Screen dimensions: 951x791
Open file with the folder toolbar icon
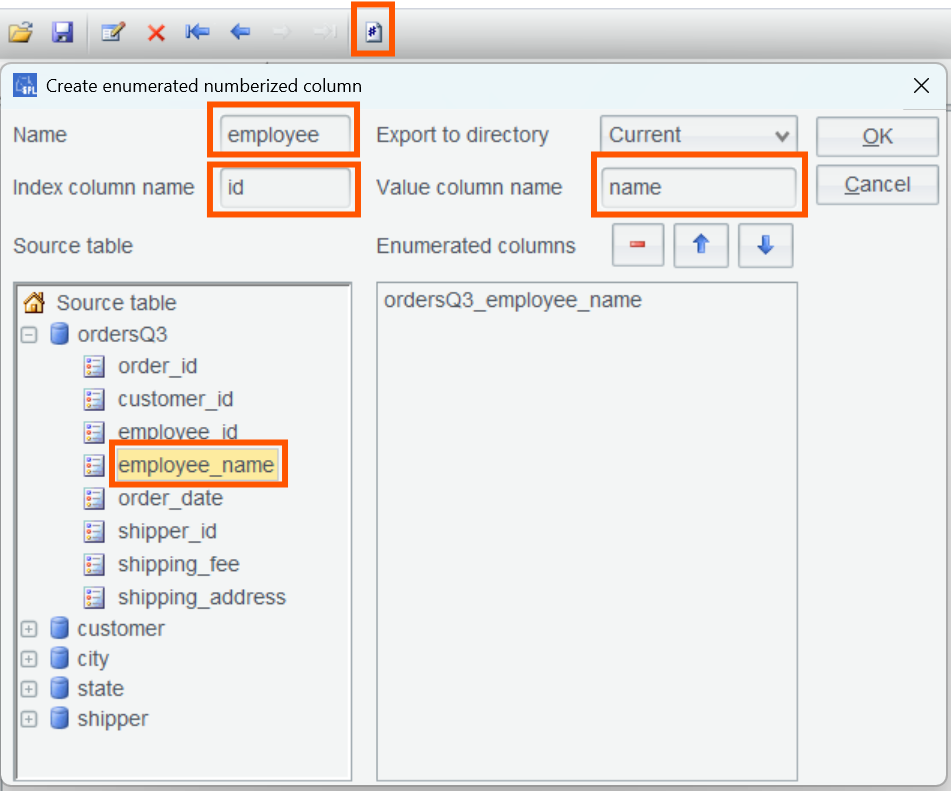(x=21, y=32)
